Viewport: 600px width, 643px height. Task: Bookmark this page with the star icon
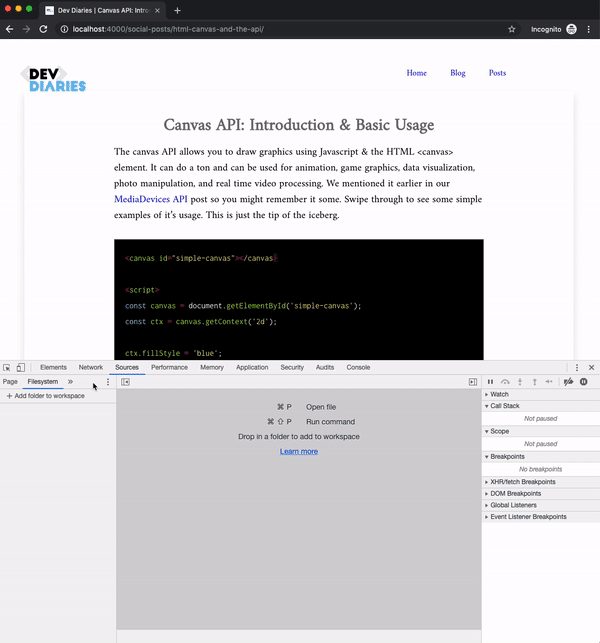point(511,29)
